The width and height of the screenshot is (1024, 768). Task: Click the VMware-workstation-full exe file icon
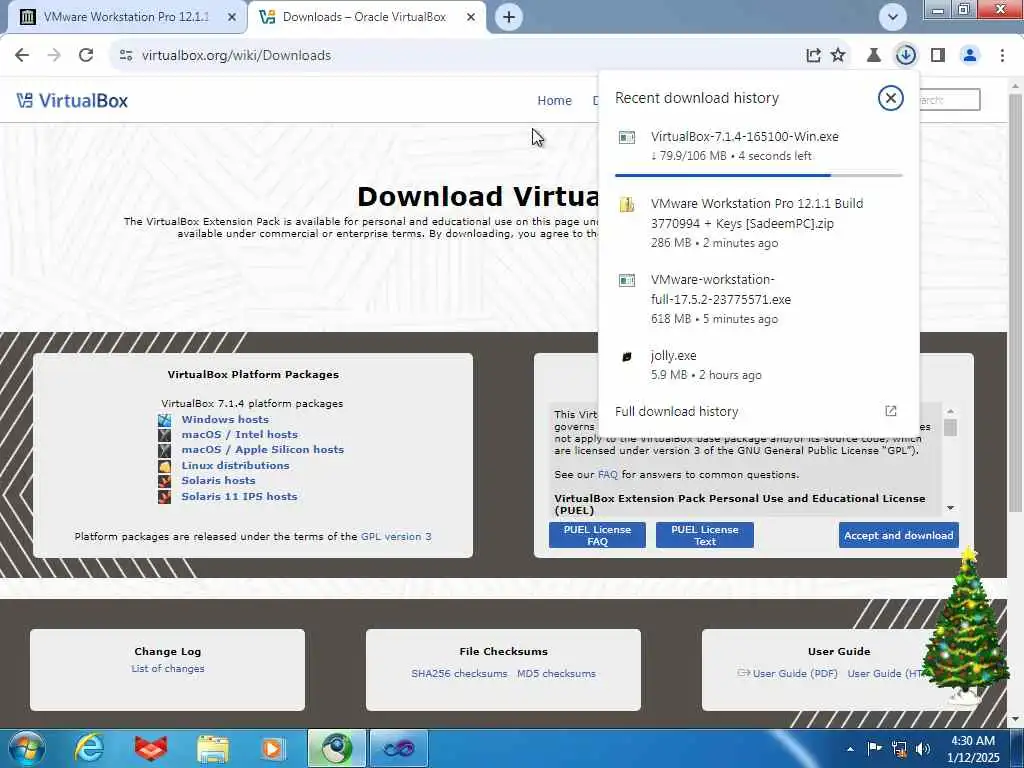coord(627,280)
